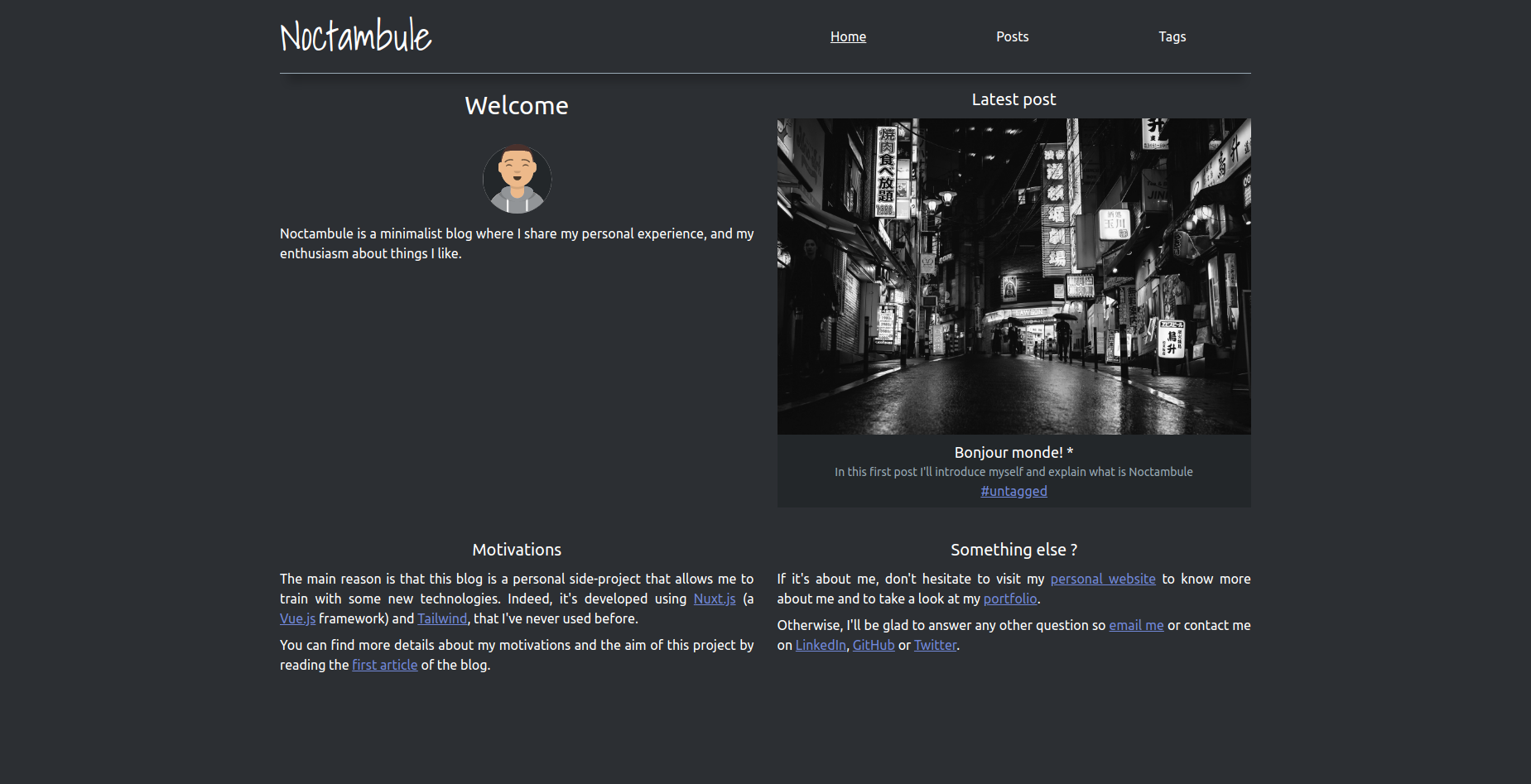View the portfolio link
1531x784 pixels.
point(1009,599)
